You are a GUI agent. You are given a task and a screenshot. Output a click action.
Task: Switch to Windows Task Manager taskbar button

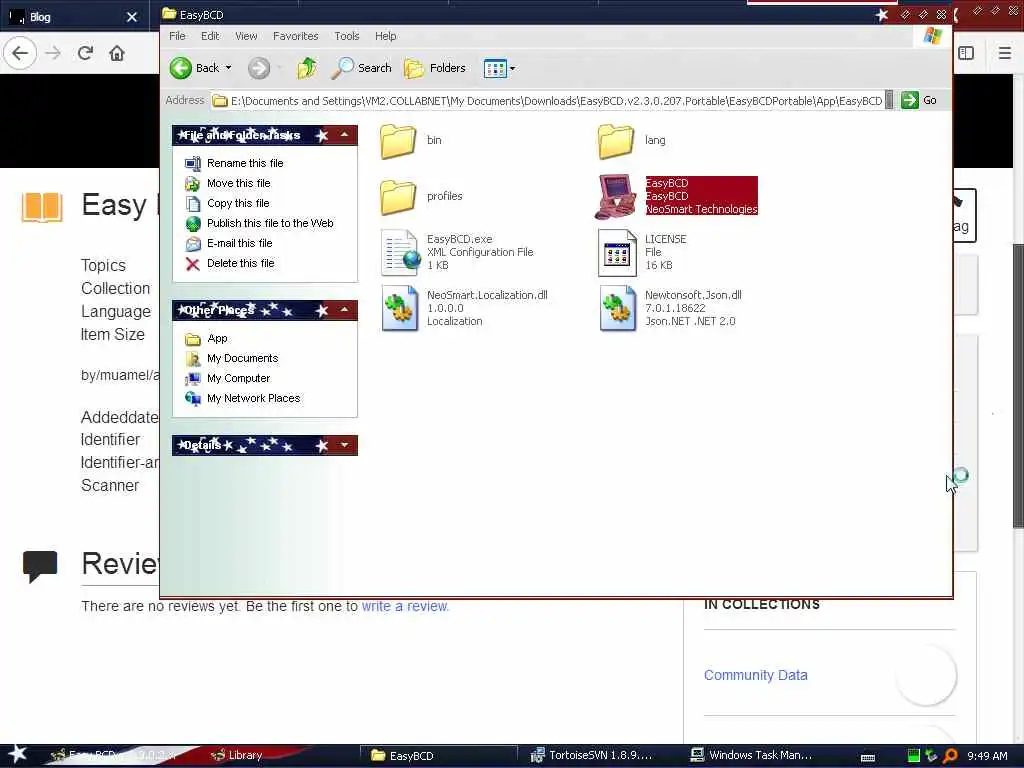tap(752, 756)
